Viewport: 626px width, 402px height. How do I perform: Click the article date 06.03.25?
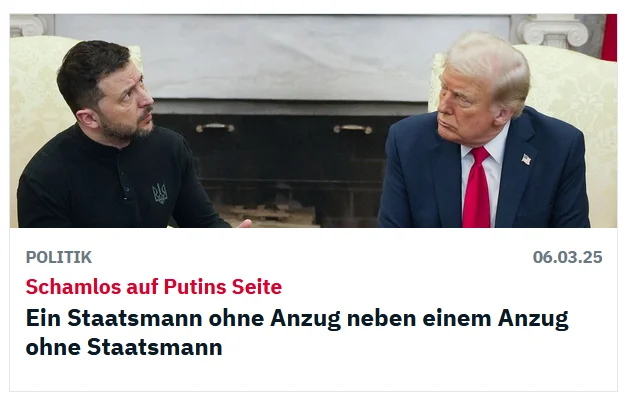click(x=567, y=257)
